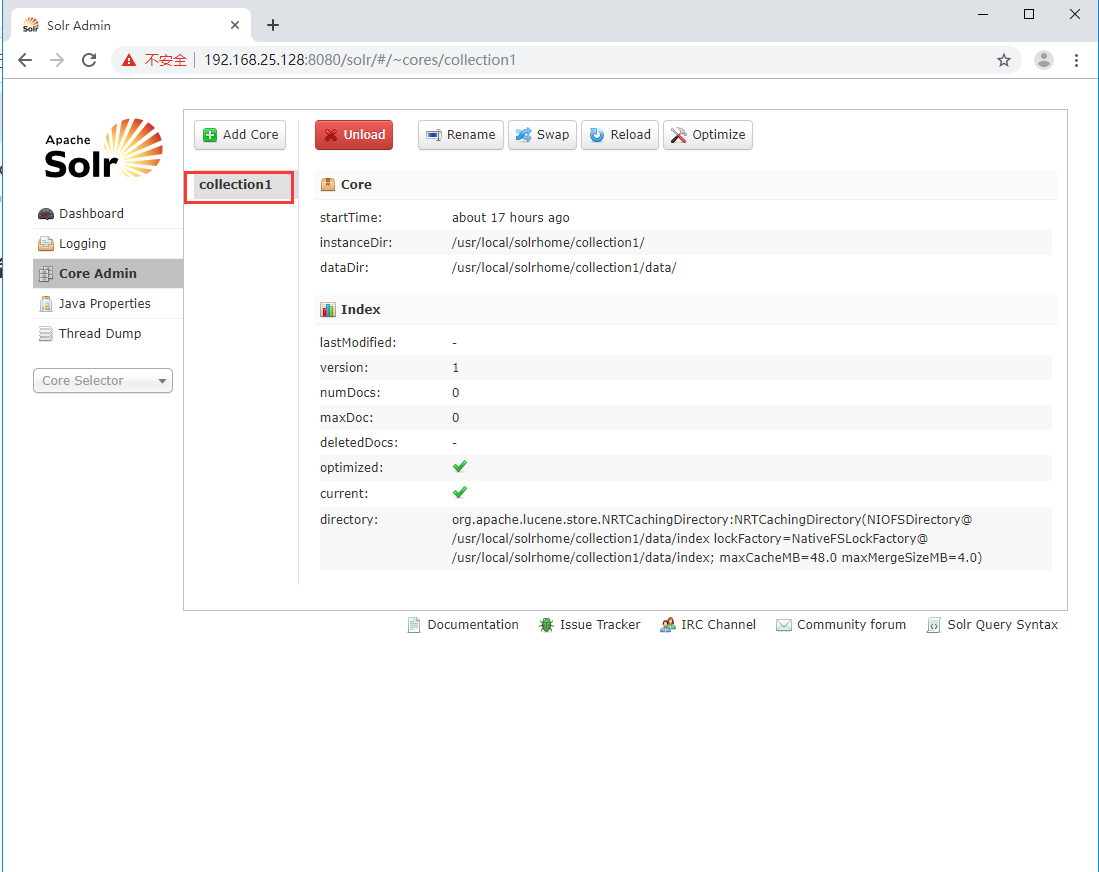Click the browser back arrow
This screenshot has height=872, width=1099.
25,60
